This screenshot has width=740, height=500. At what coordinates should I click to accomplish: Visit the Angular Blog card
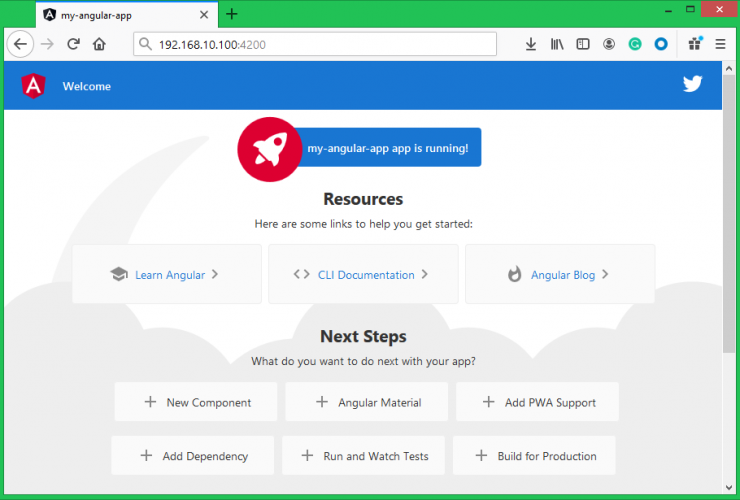(x=560, y=274)
